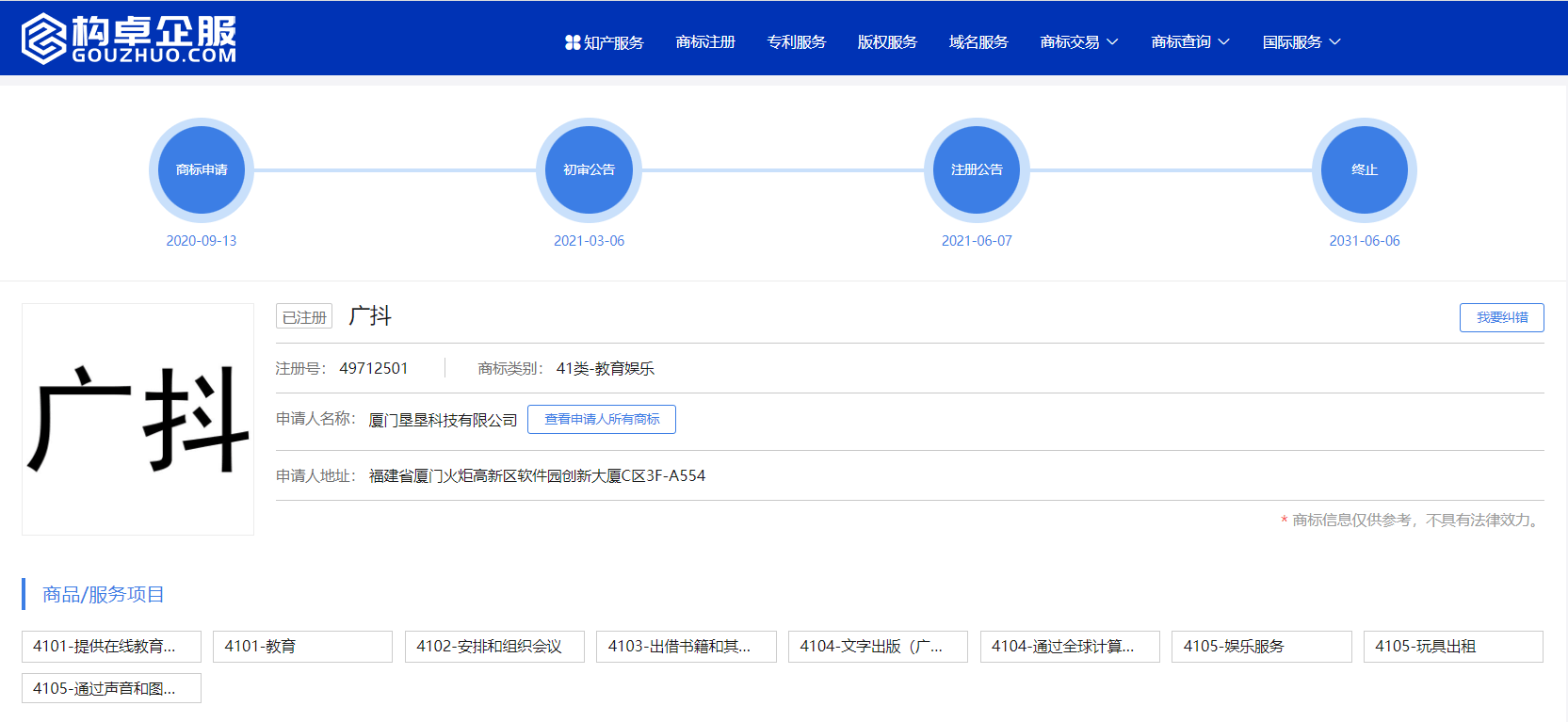Select the 4104-通过全球计算 item

[1070, 647]
